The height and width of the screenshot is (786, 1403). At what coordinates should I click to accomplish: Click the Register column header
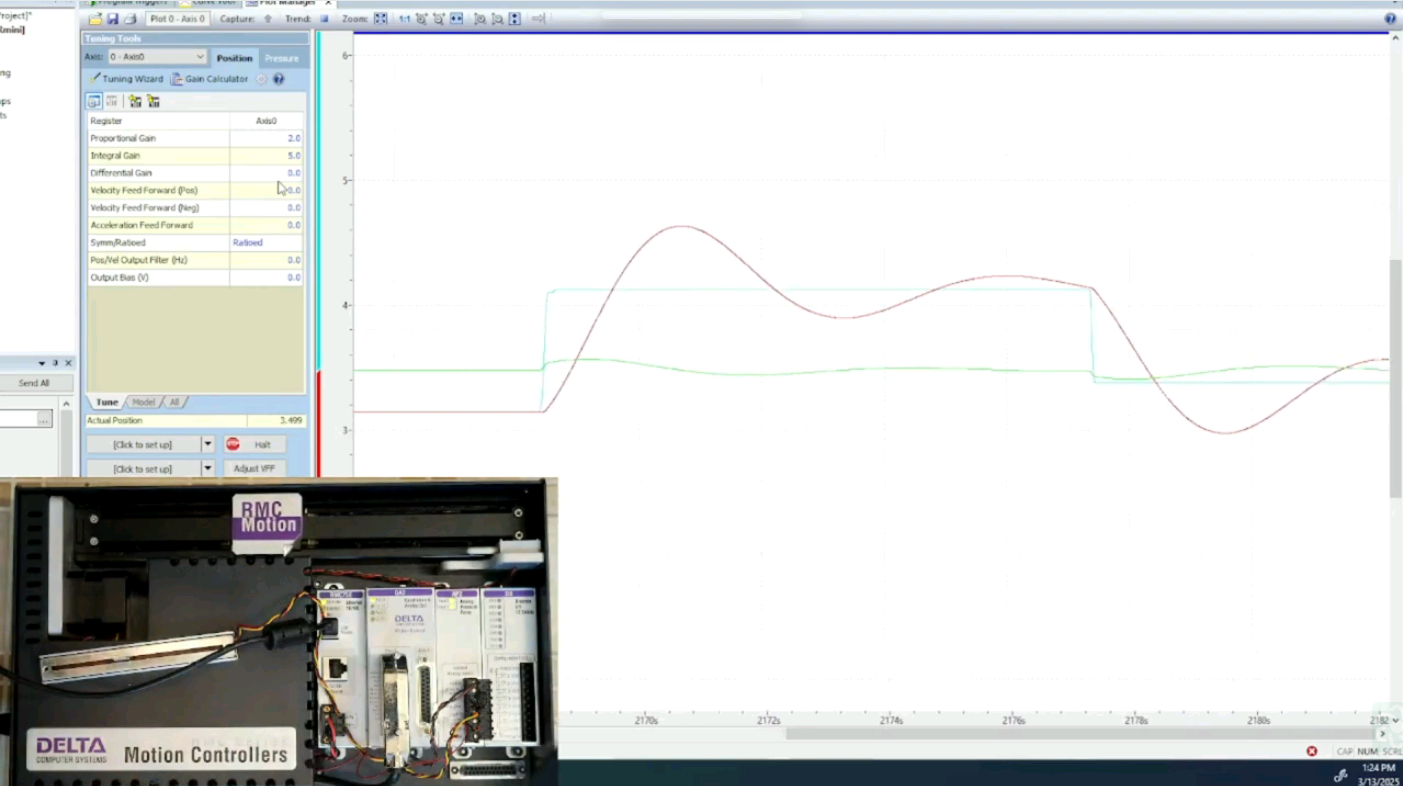[158, 121]
